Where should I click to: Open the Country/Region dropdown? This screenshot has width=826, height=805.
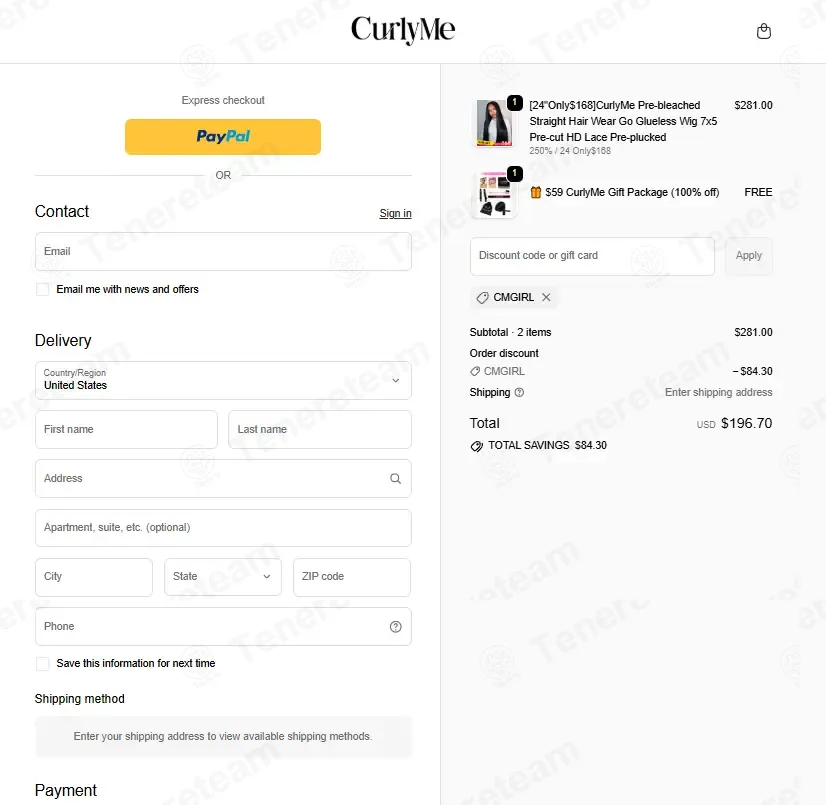tap(223, 380)
